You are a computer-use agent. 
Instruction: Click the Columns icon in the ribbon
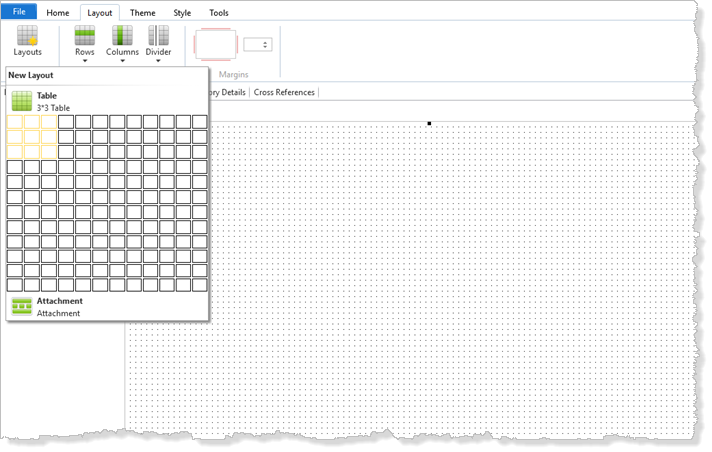[x=122, y=35]
